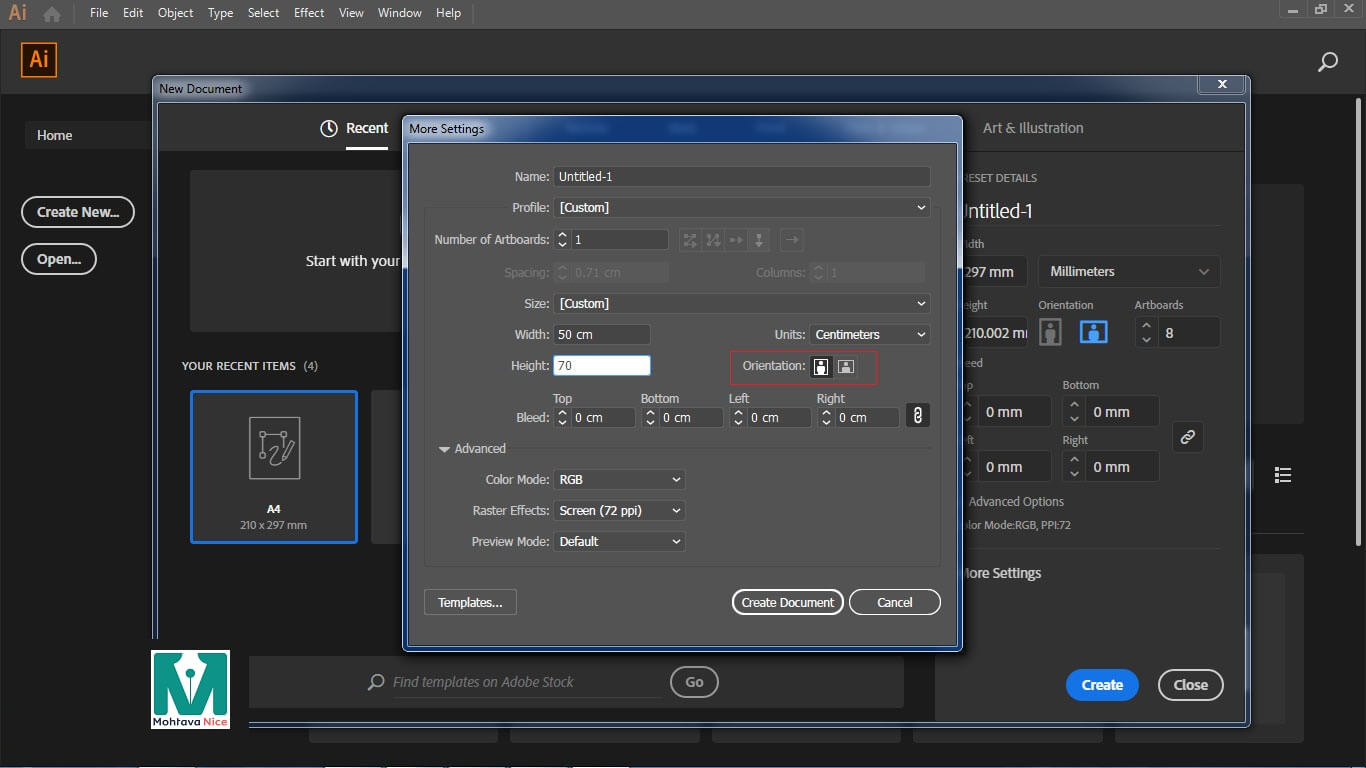Open the Color Mode dropdown
Image resolution: width=1366 pixels, height=768 pixels.
[x=619, y=480]
